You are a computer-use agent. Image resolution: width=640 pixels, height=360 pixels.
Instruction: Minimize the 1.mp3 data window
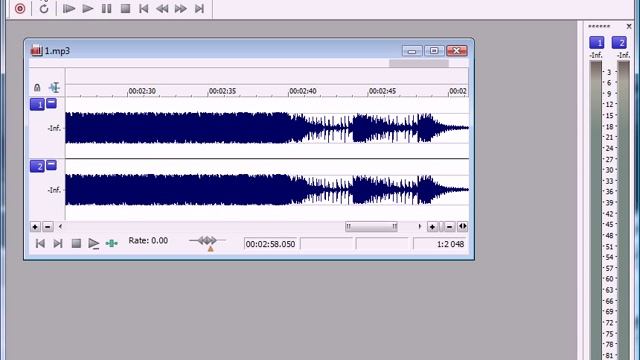click(412, 51)
